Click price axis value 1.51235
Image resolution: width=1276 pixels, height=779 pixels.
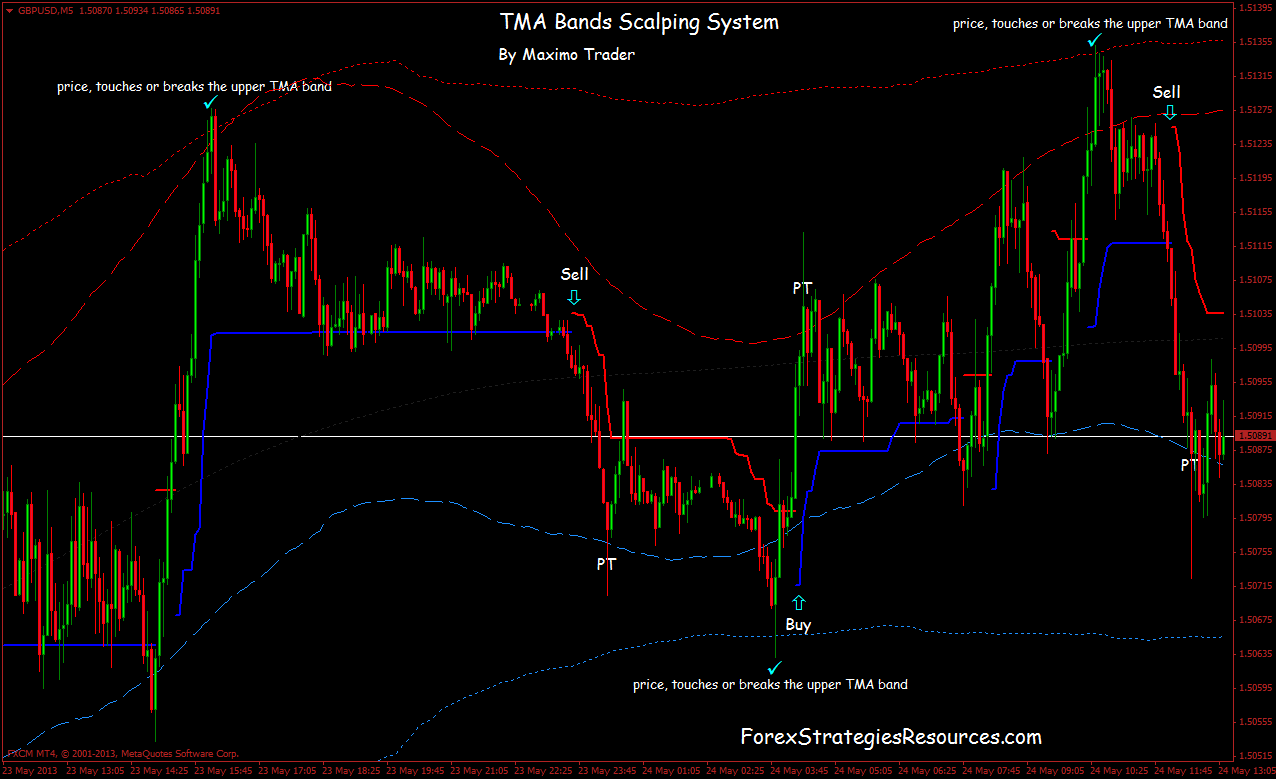pyautogui.click(x=1255, y=144)
